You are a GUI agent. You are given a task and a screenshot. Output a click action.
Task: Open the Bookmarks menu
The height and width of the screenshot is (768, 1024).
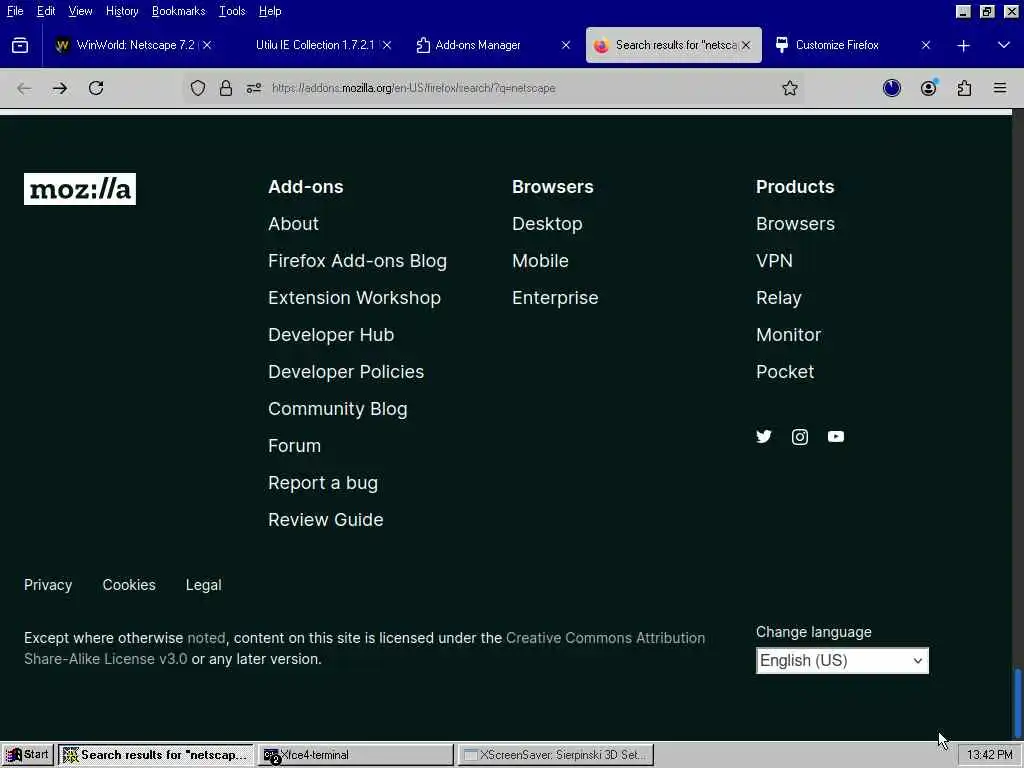178,11
